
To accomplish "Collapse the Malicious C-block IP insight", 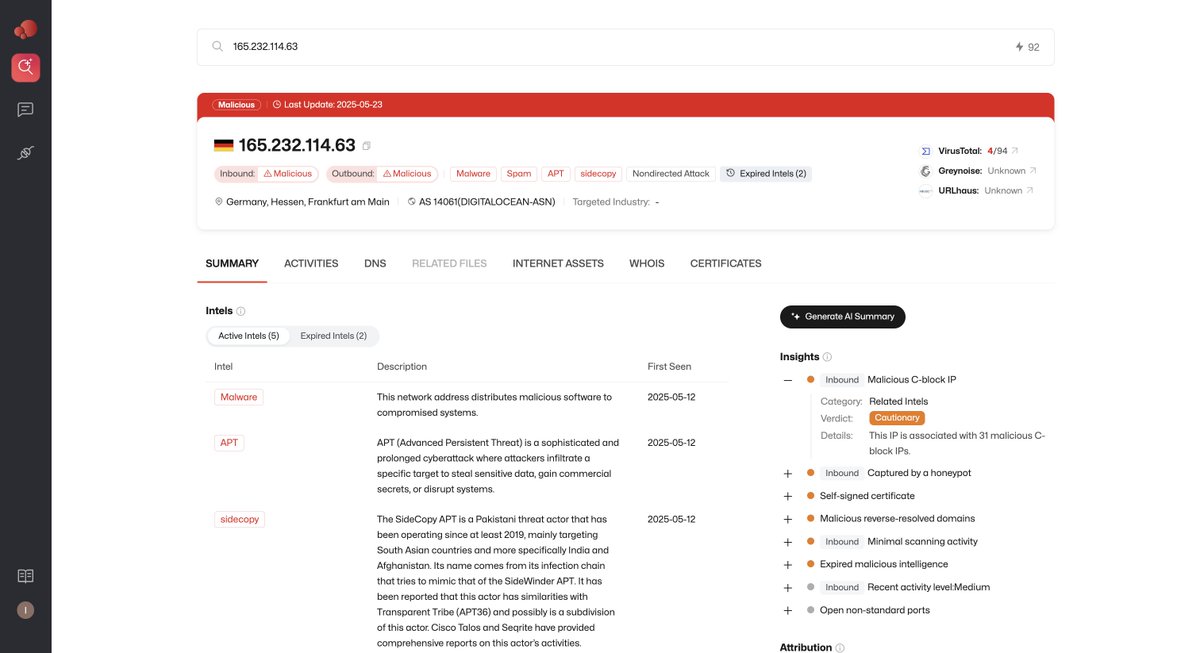I will [788, 380].
